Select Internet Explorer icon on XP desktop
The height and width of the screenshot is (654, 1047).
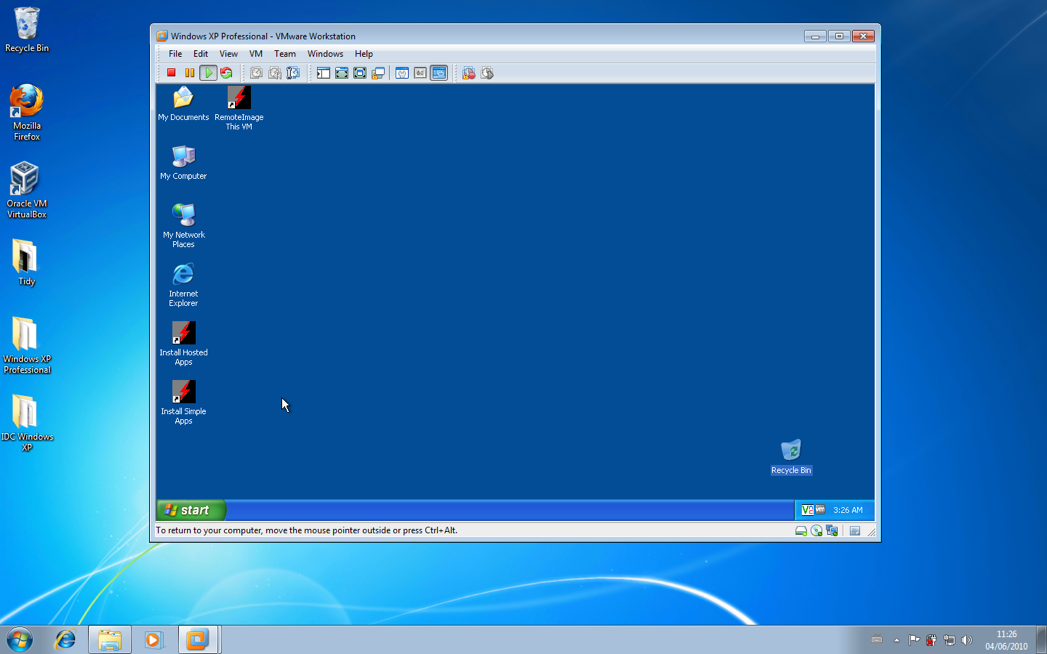pos(183,285)
